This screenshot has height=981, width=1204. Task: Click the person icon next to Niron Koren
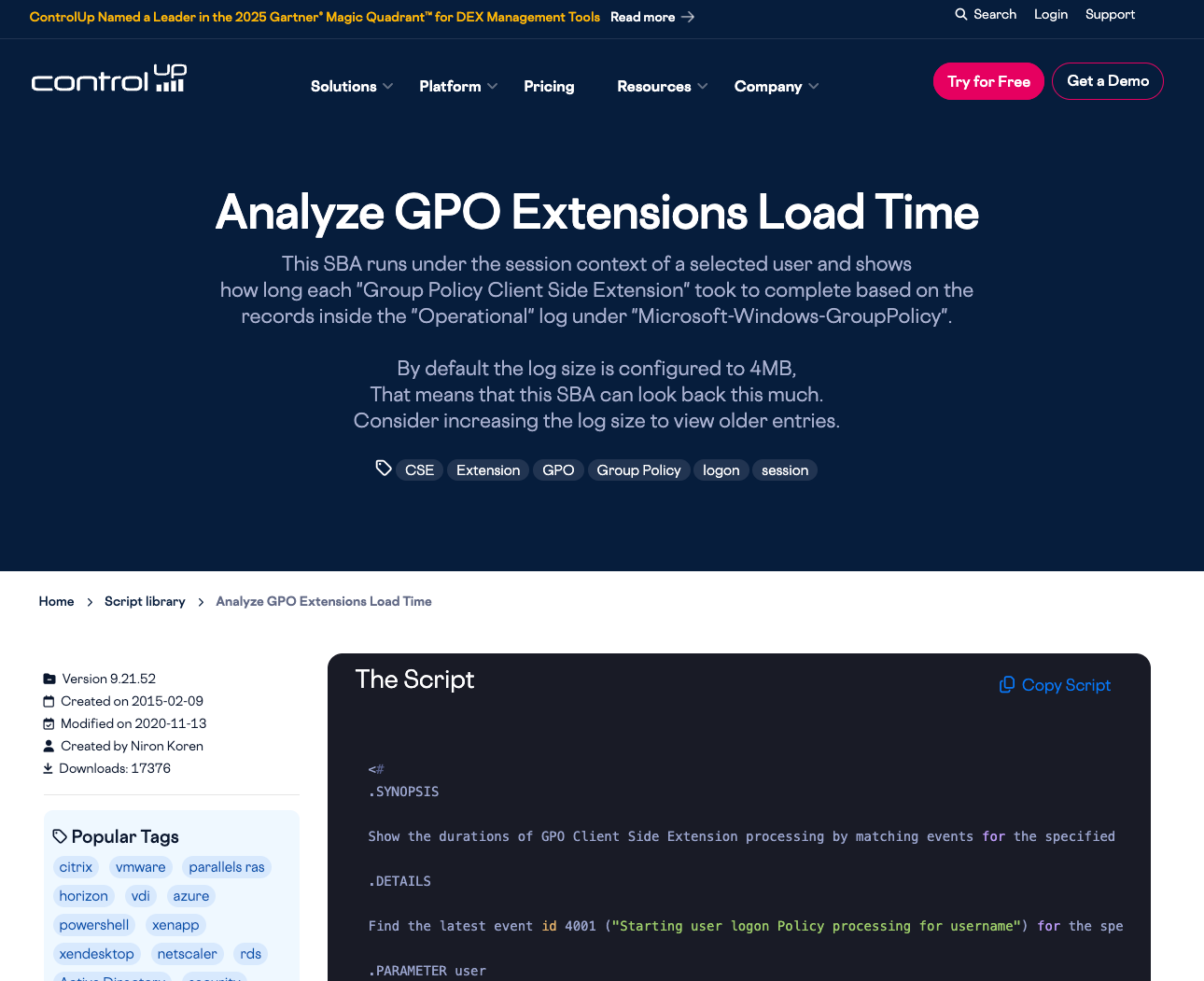(49, 746)
